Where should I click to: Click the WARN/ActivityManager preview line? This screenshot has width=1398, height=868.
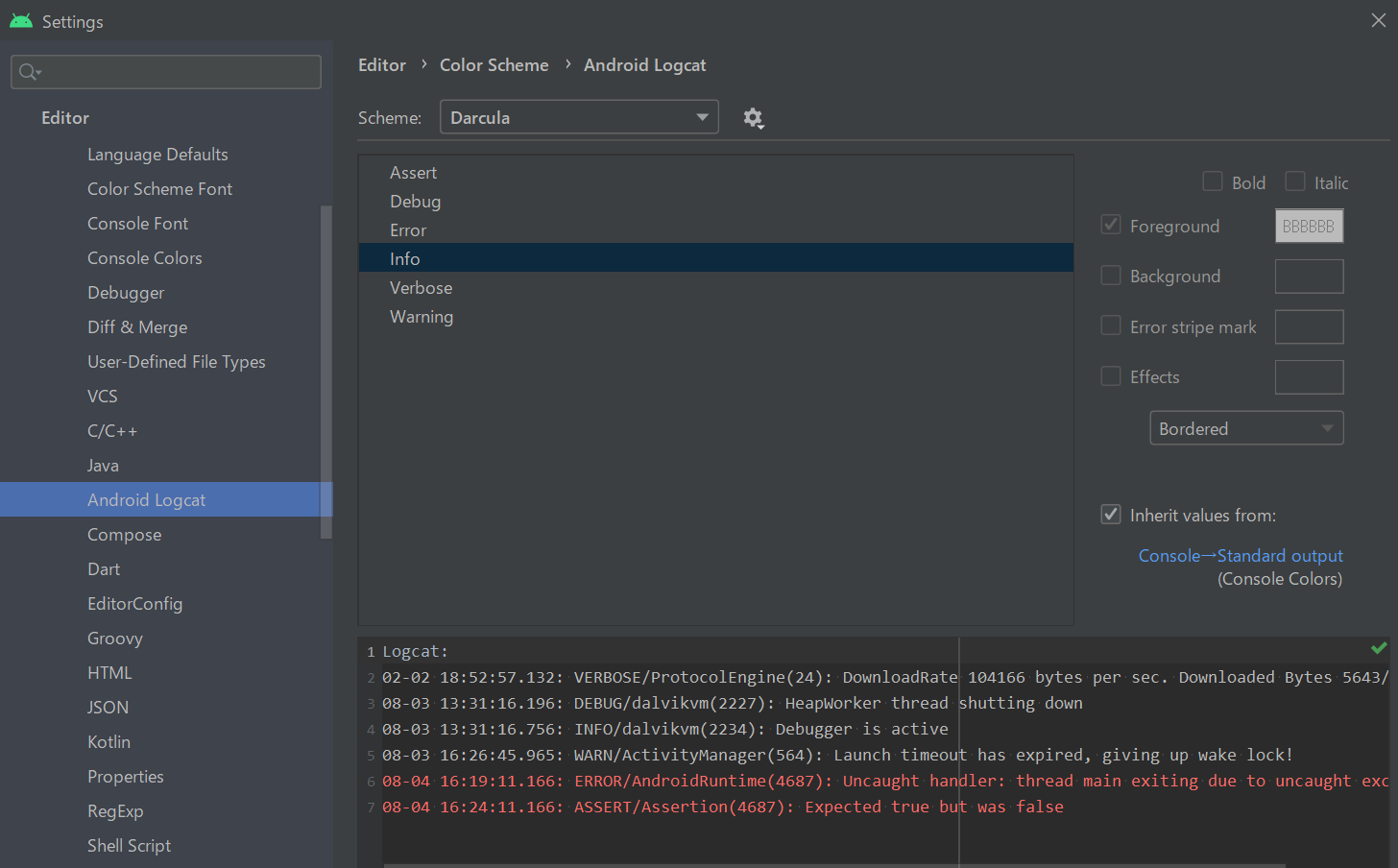[837, 755]
